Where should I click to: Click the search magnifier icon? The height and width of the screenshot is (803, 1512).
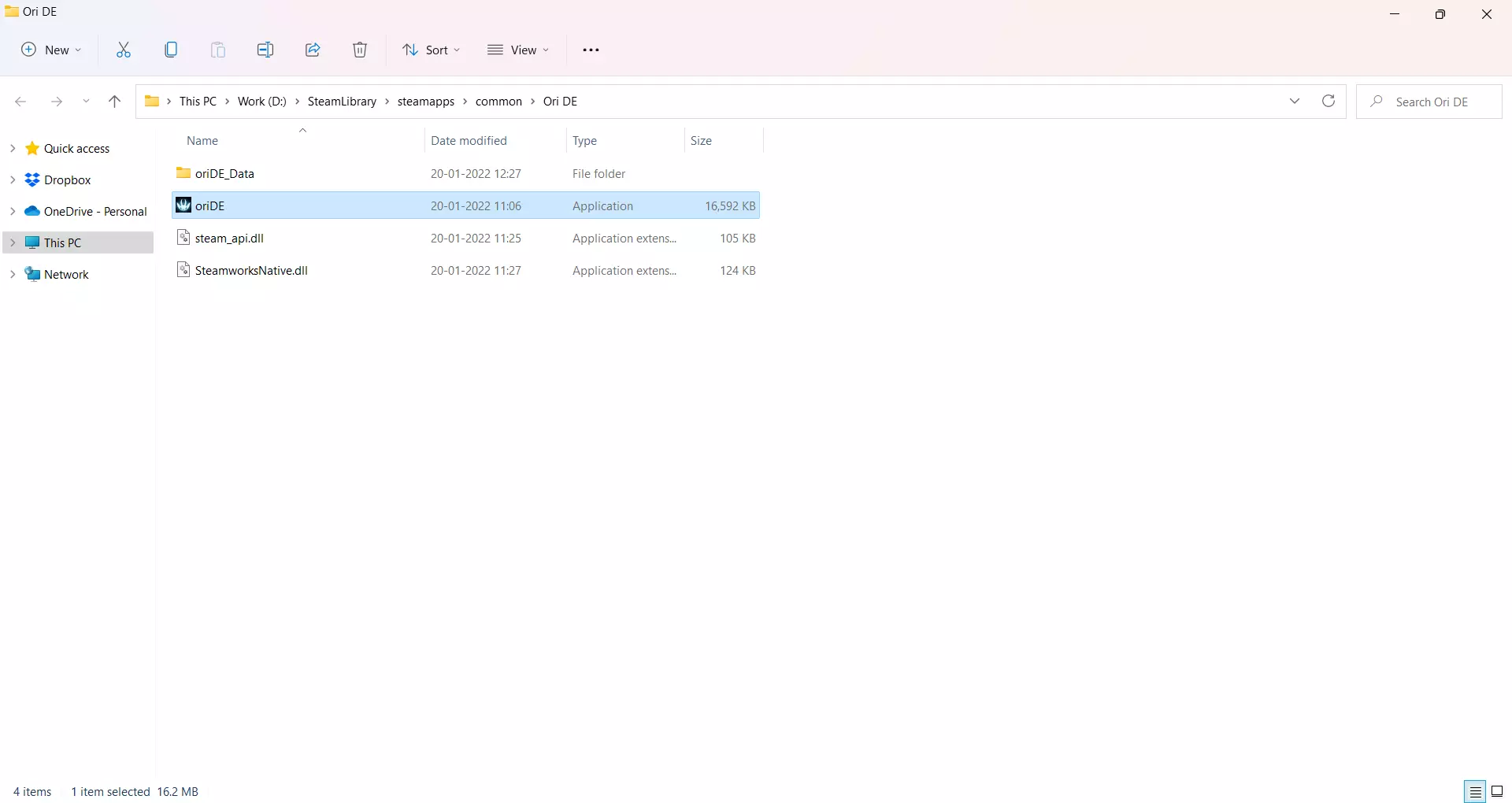tap(1377, 102)
